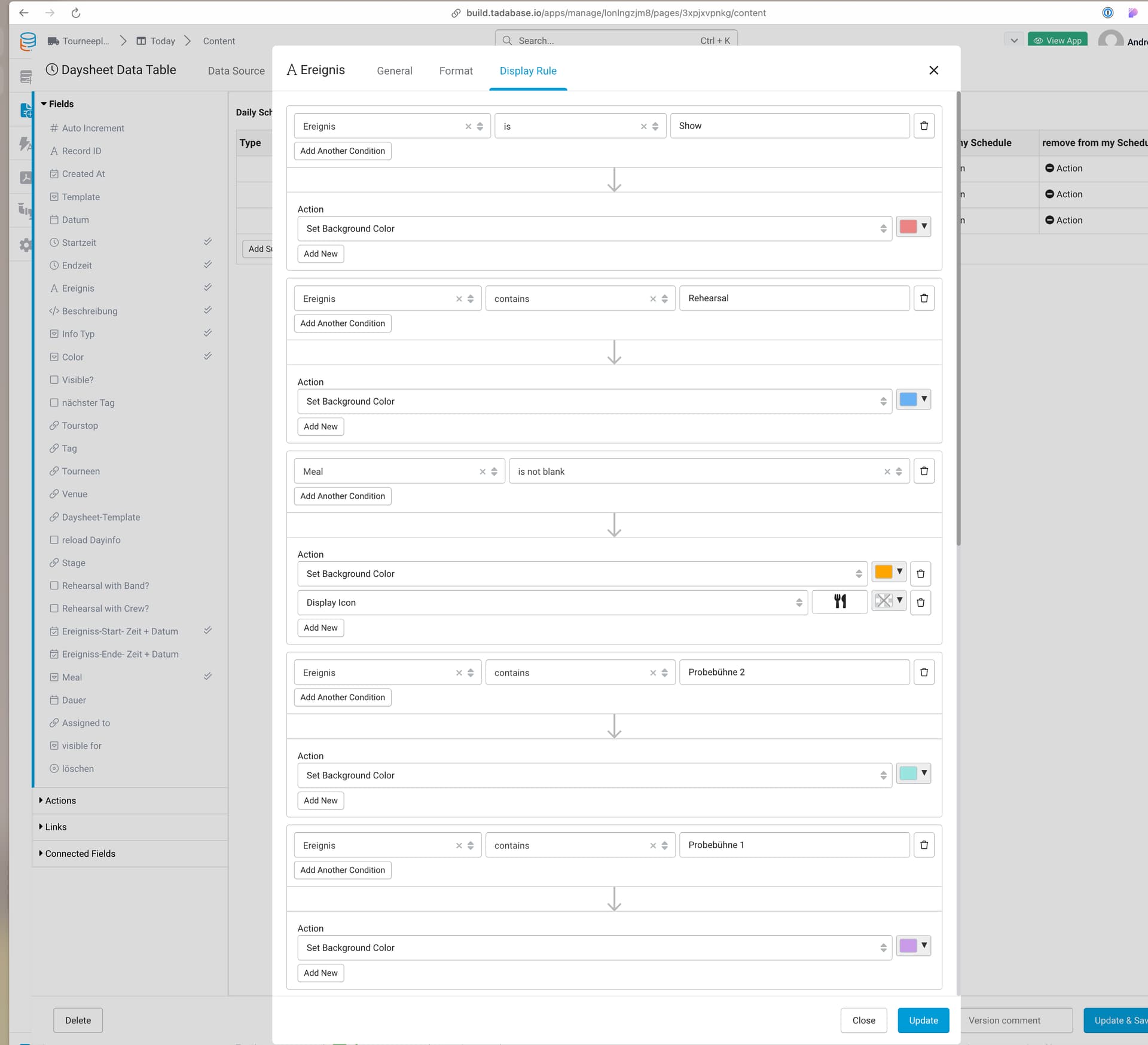1148x1045 pixels.
Task: Delete the 'Show' condition rule with its trash icon
Action: point(924,126)
